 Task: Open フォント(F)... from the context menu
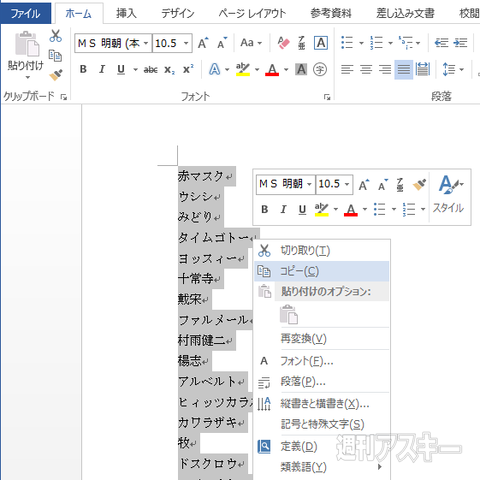pyautogui.click(x=321, y=361)
